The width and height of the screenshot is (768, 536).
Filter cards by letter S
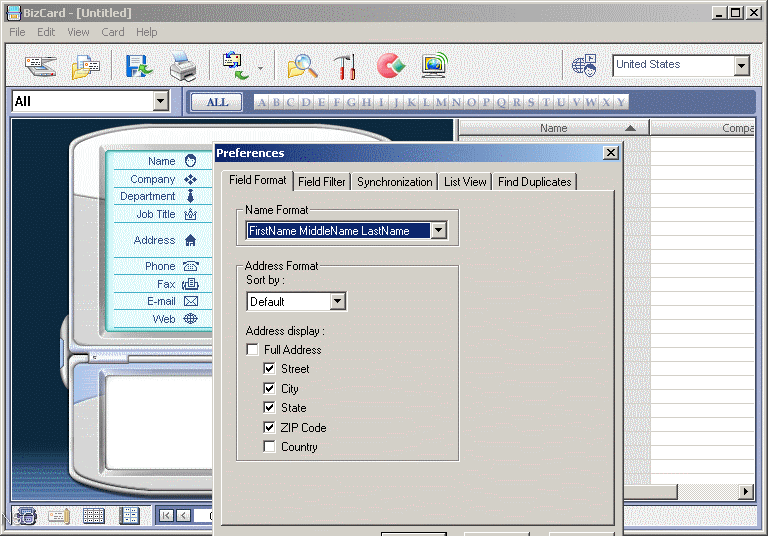[531, 102]
